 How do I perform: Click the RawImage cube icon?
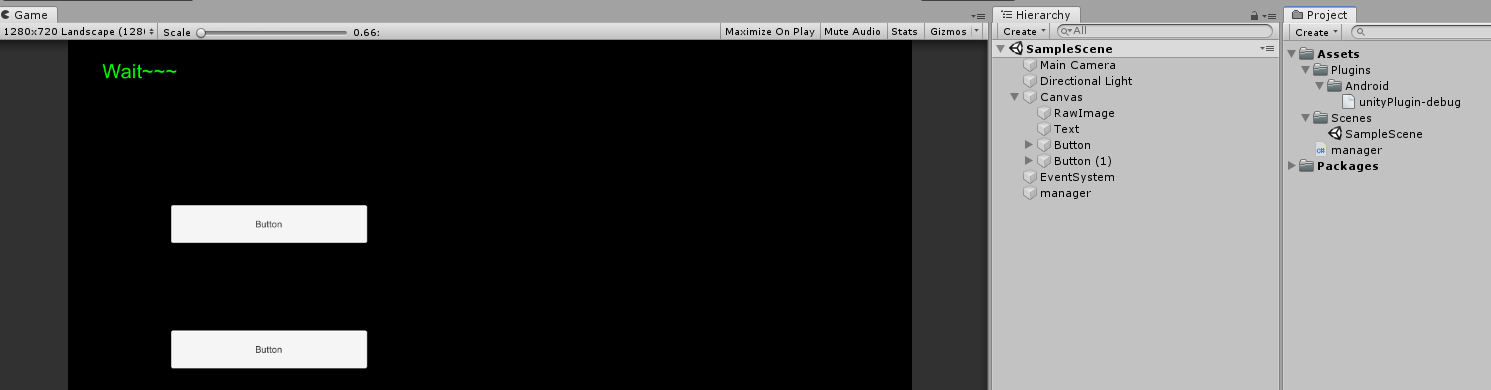click(1044, 113)
